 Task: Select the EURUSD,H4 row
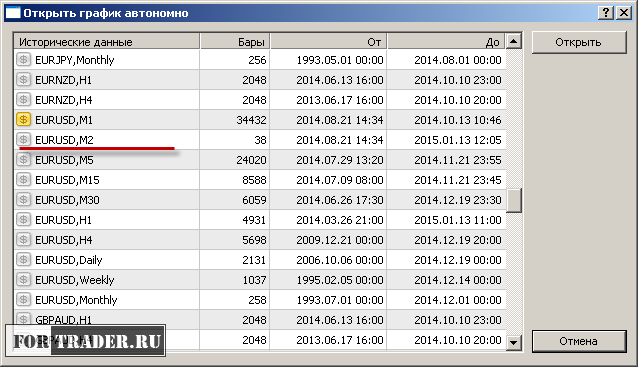tap(260, 240)
